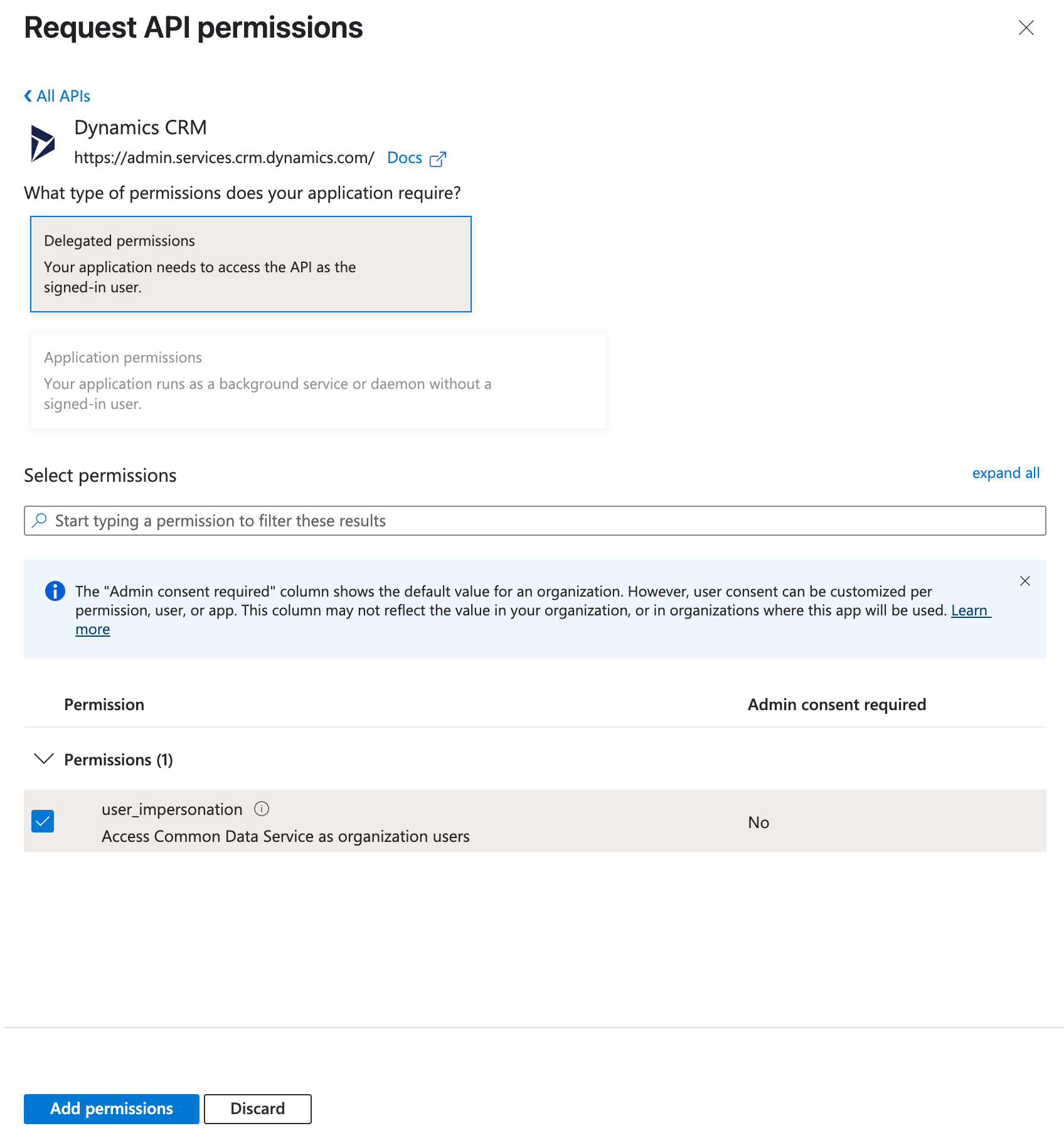Dismiss the admin consent notice banner
Image resolution: width=1064 pixels, height=1138 pixels.
coord(1025,581)
